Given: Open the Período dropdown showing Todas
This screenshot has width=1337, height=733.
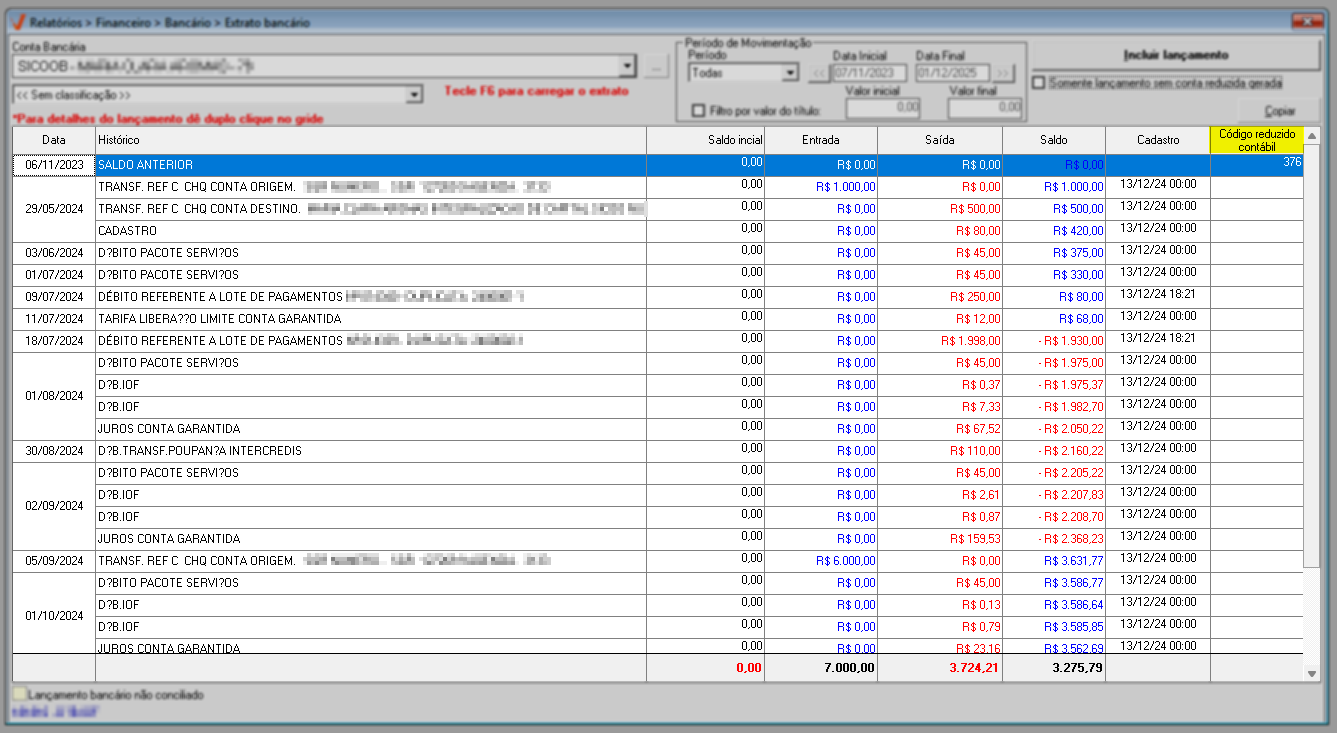Looking at the screenshot, I should coord(789,73).
